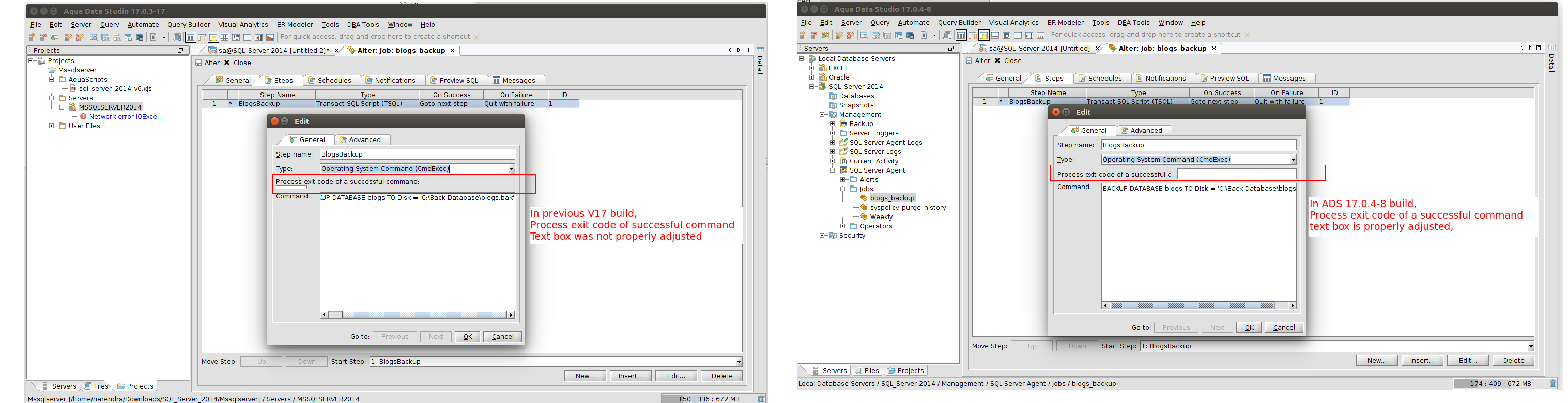Image resolution: width=1568 pixels, height=403 pixels.
Task: Open the Type dropdown in the left window's Edit dialog
Action: click(511, 169)
